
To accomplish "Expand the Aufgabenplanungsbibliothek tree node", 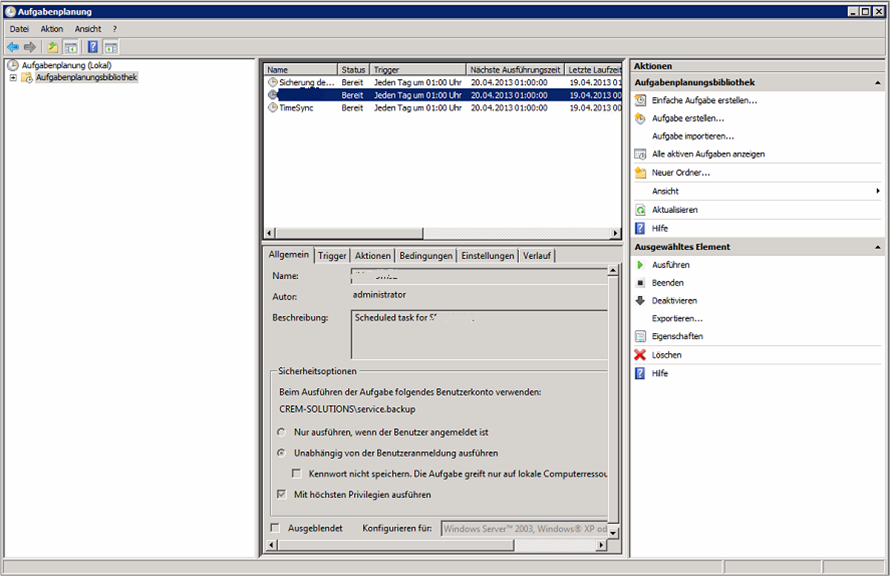I will click(13, 78).
